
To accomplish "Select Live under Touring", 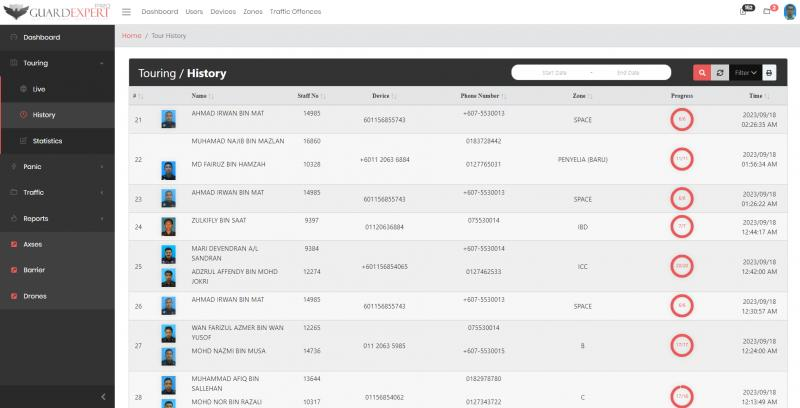I will click(40, 89).
